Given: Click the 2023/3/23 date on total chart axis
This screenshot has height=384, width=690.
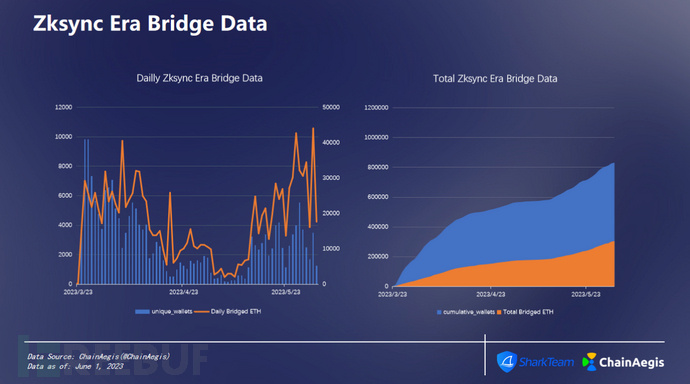Looking at the screenshot, I should pyautogui.click(x=393, y=294).
